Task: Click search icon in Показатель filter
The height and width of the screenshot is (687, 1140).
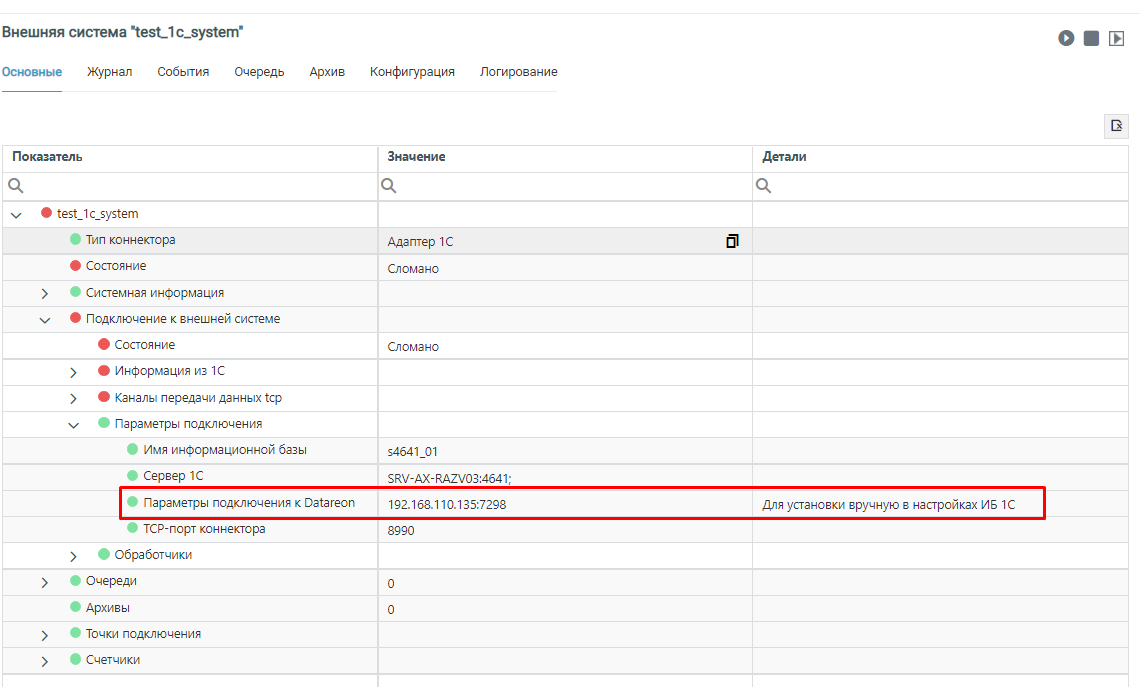Action: pos(15,186)
